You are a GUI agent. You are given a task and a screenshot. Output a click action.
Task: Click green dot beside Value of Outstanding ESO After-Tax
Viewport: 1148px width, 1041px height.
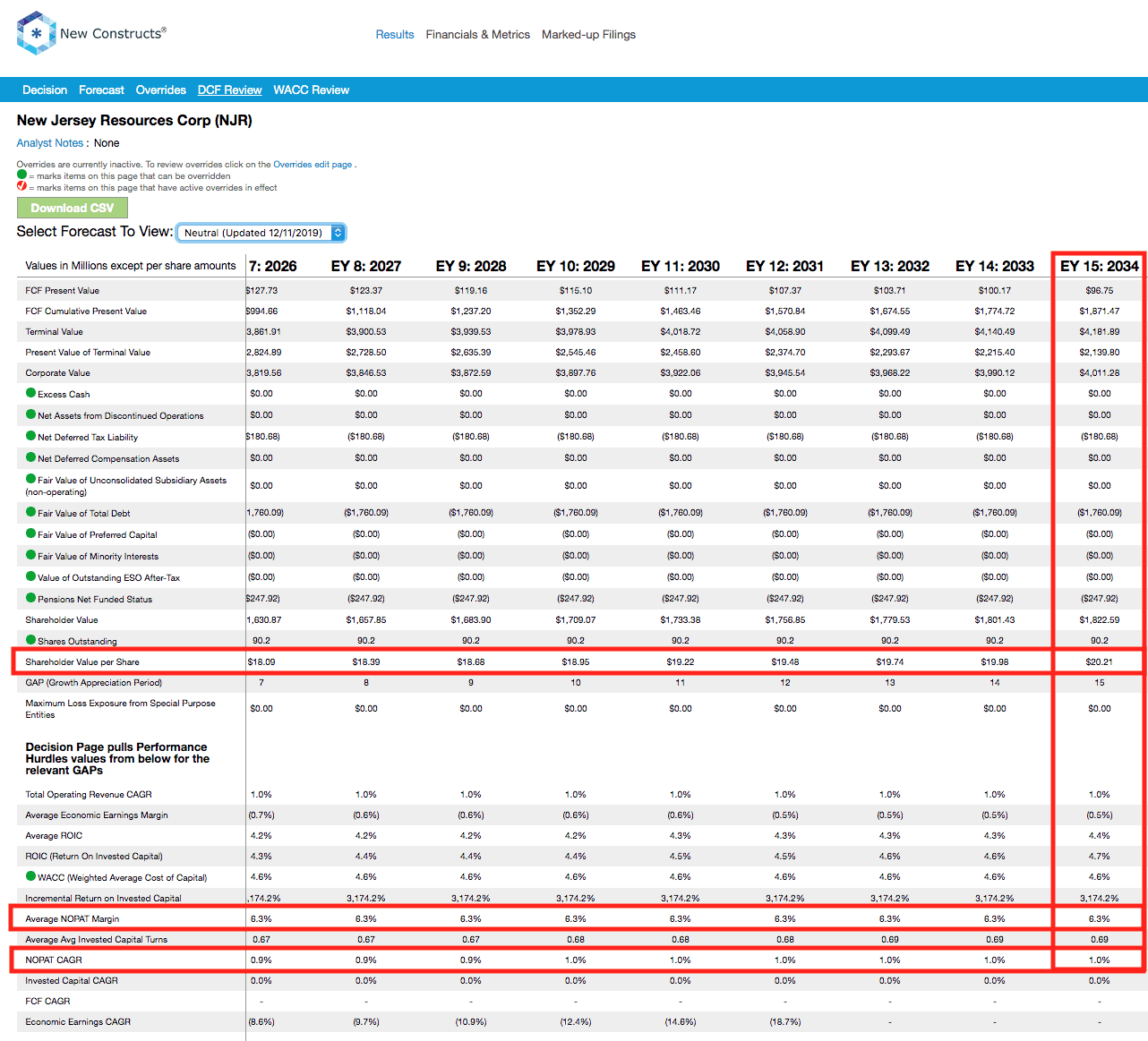[x=31, y=576]
